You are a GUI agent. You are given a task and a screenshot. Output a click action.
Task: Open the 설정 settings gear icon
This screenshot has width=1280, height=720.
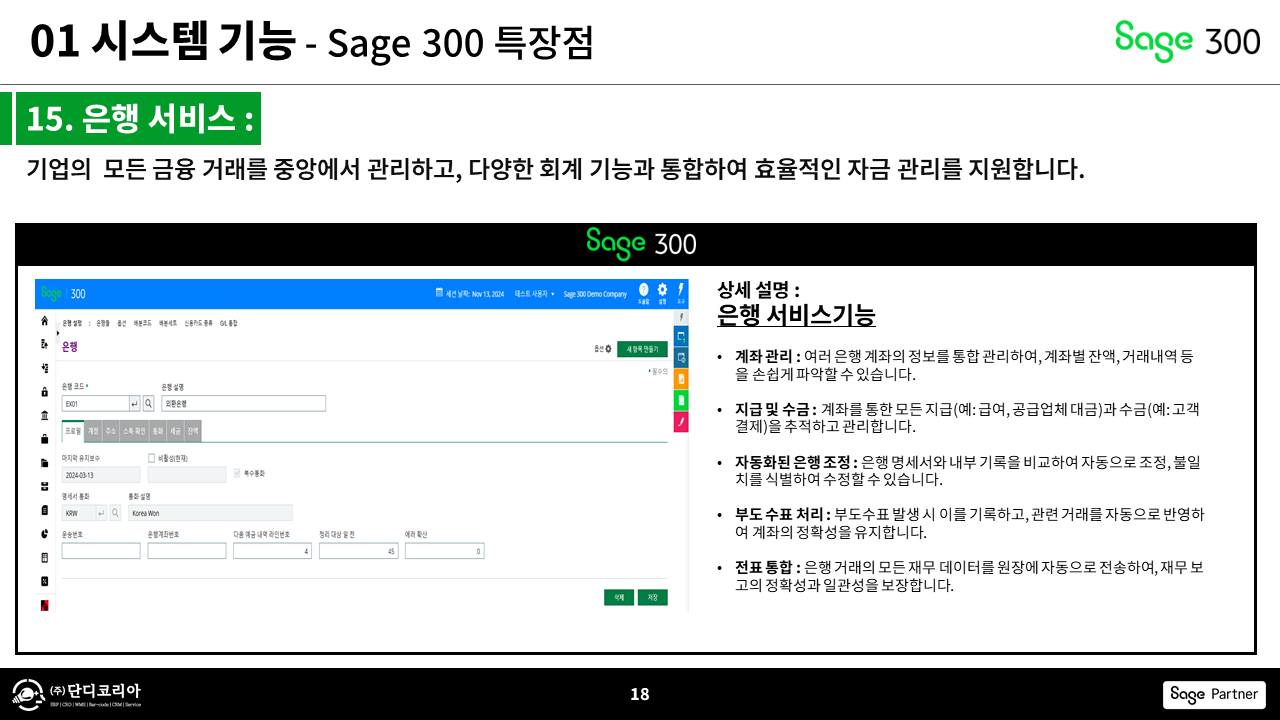pos(662,291)
